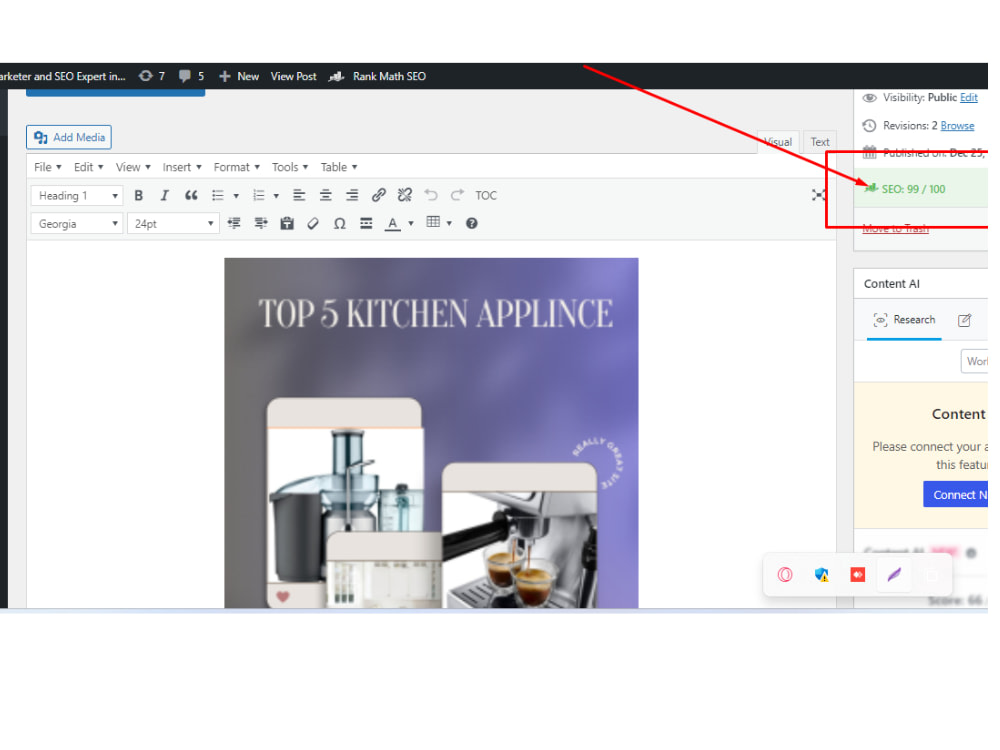
Task: Open the updates icon showing 7
Action: (x=152, y=76)
